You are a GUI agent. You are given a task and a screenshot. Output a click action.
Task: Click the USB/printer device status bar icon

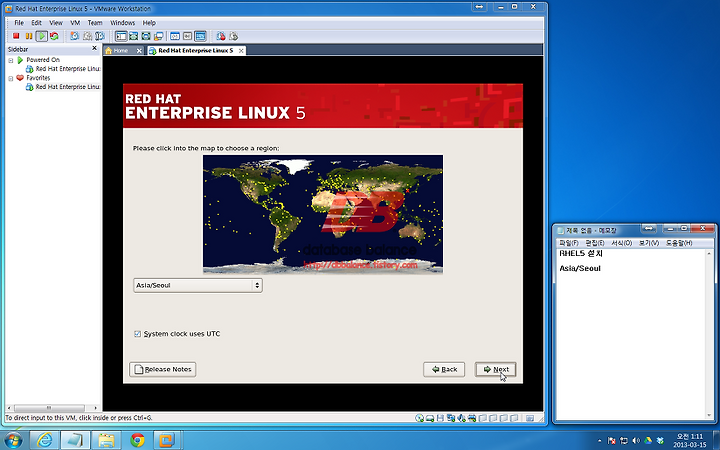point(472,418)
